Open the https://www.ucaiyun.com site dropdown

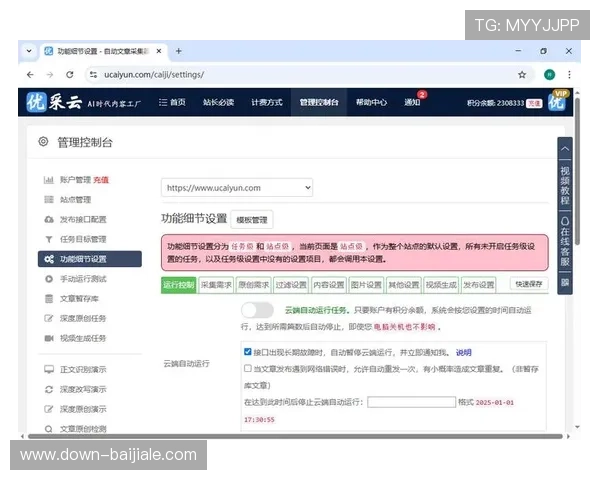coord(237,188)
